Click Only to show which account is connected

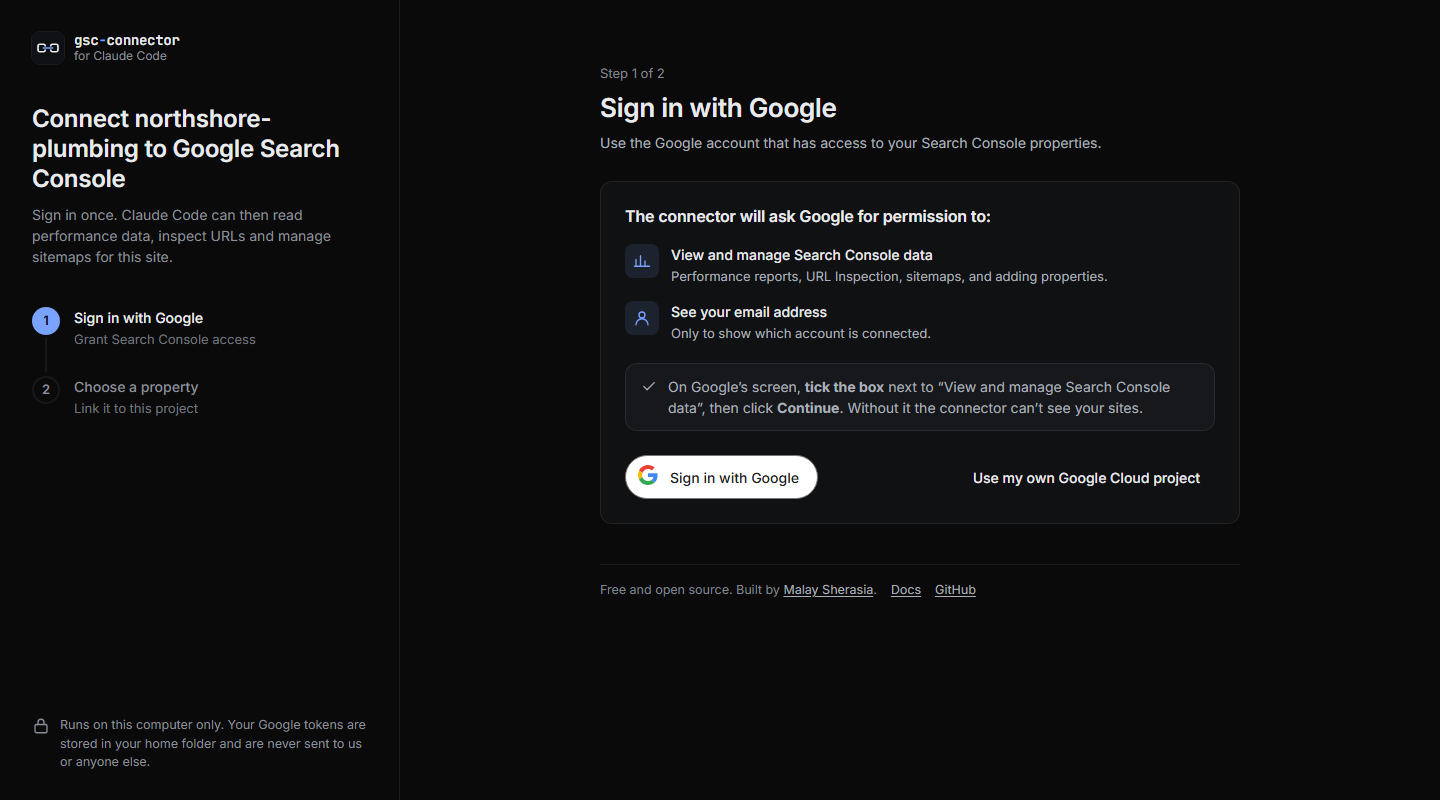pyautogui.click(x=801, y=333)
